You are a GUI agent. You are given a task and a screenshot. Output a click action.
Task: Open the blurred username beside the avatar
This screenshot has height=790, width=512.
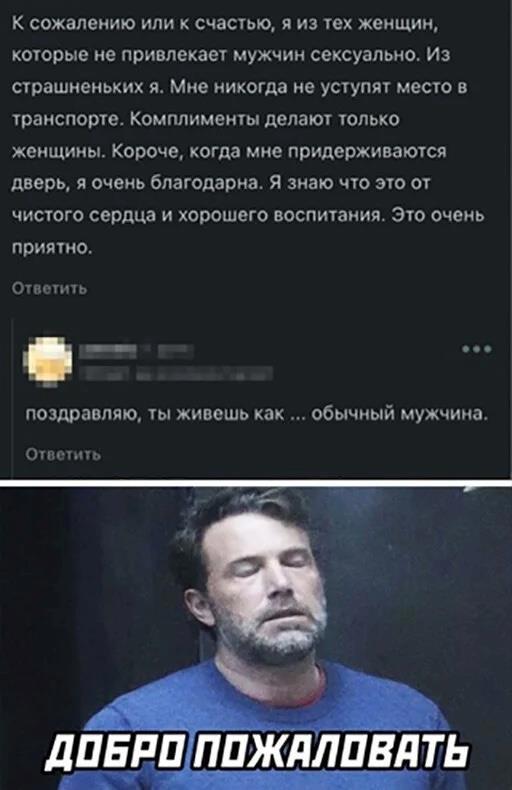106,350
